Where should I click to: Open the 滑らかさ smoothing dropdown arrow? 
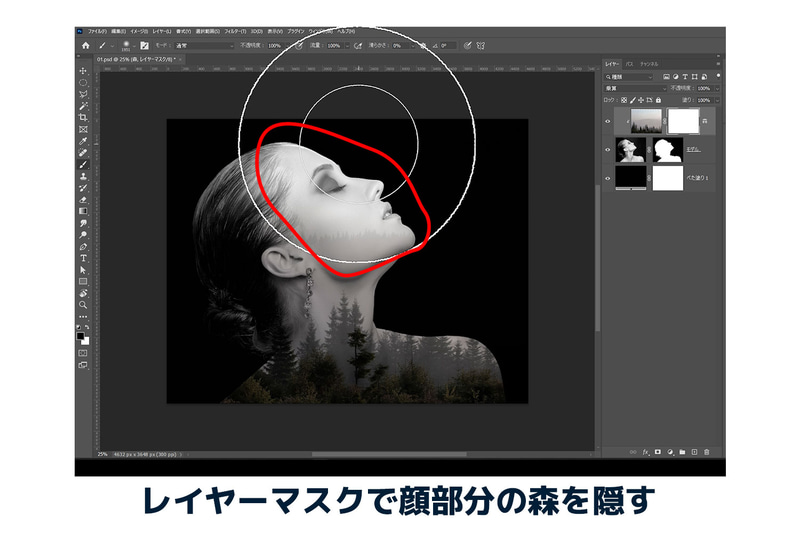point(412,45)
